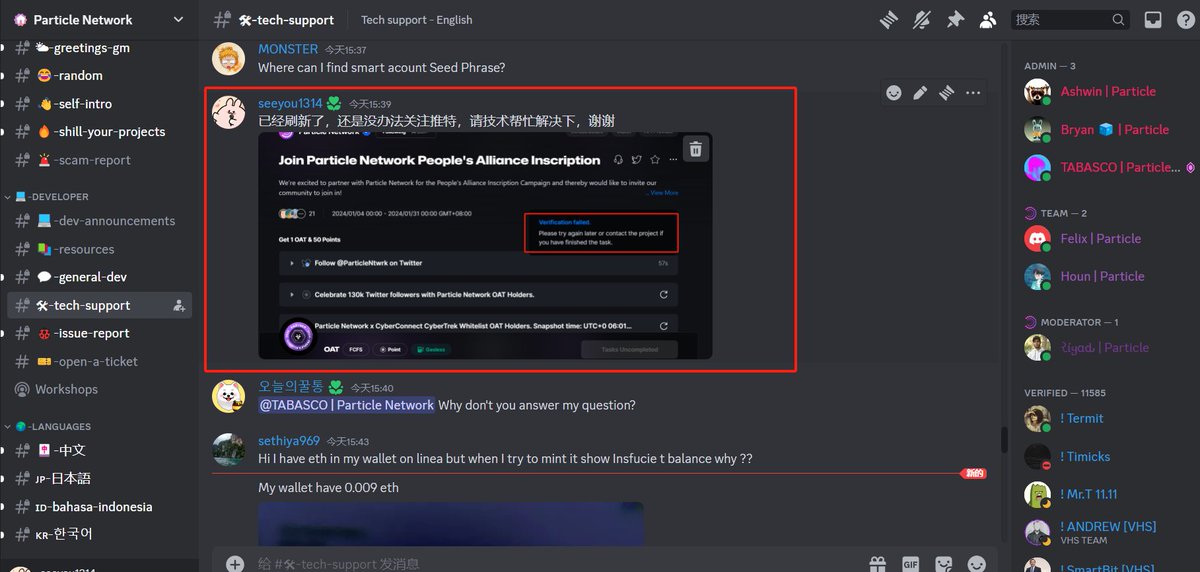Open the scam-report channel
This screenshot has height=572, width=1200.
coord(99,160)
